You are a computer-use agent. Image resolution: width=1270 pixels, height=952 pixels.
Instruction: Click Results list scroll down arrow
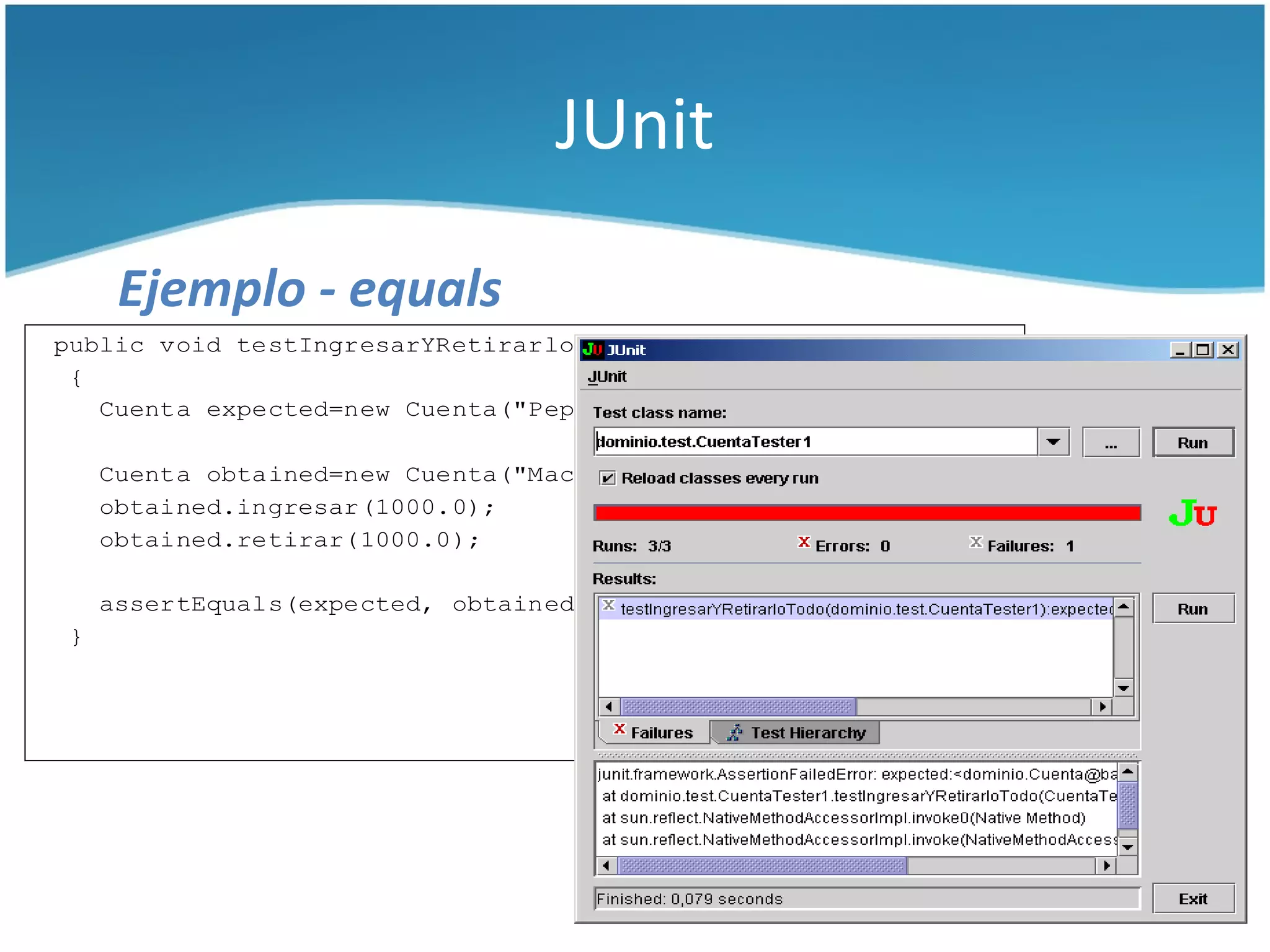point(1124,688)
